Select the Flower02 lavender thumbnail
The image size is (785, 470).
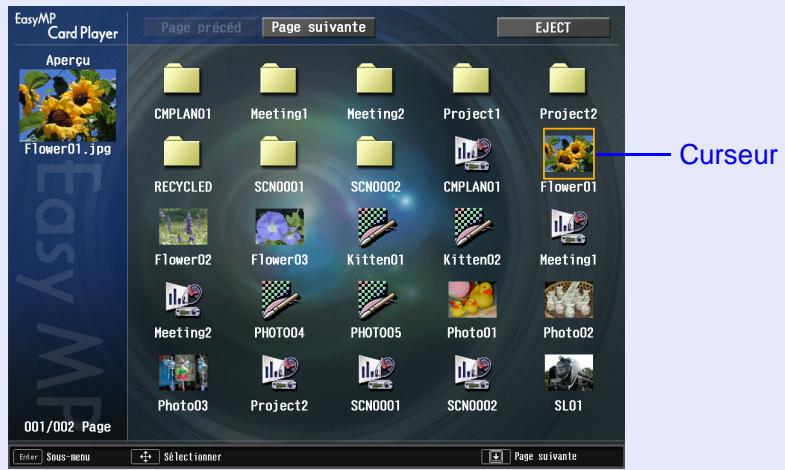point(183,227)
